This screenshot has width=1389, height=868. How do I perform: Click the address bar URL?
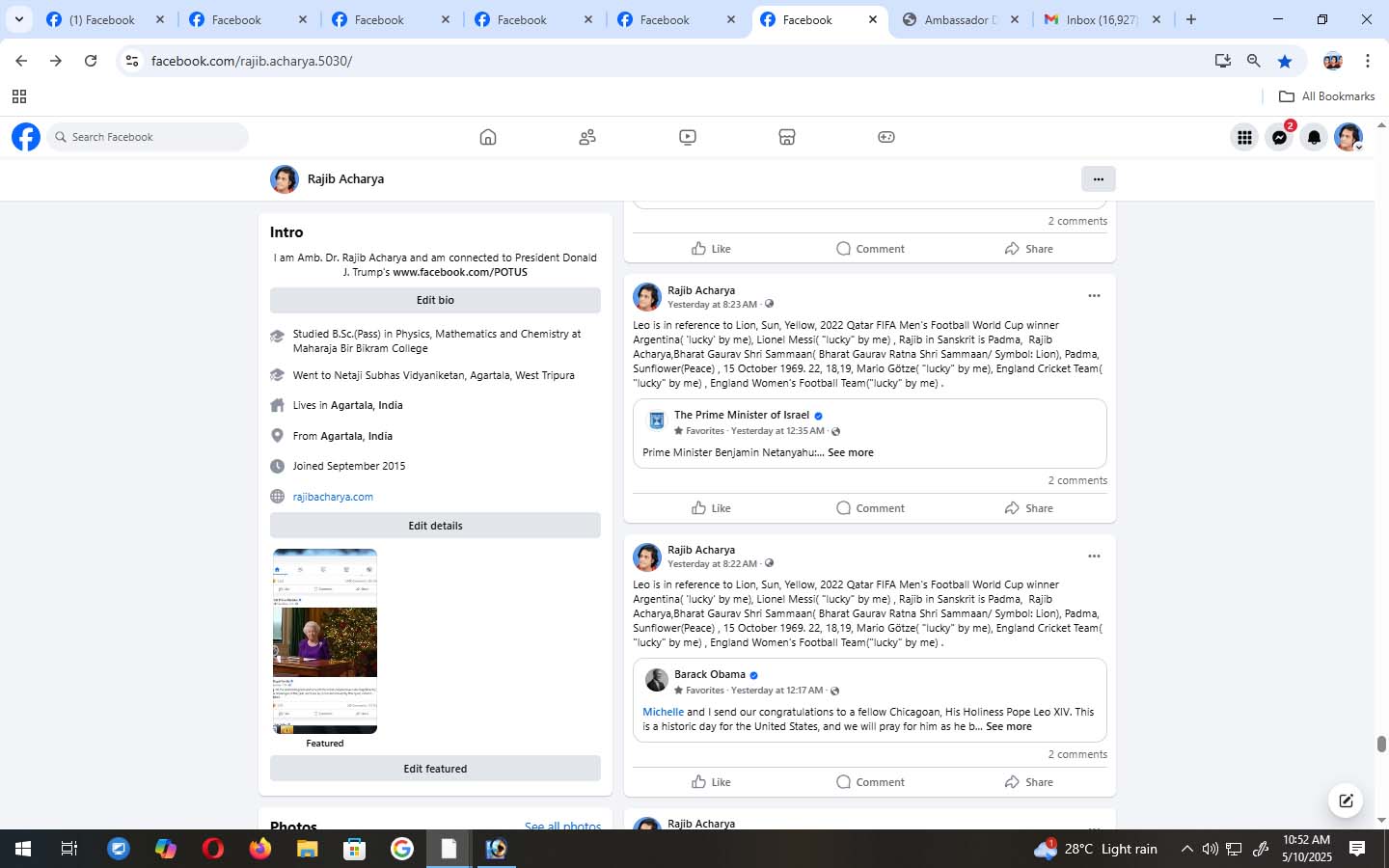point(251,61)
